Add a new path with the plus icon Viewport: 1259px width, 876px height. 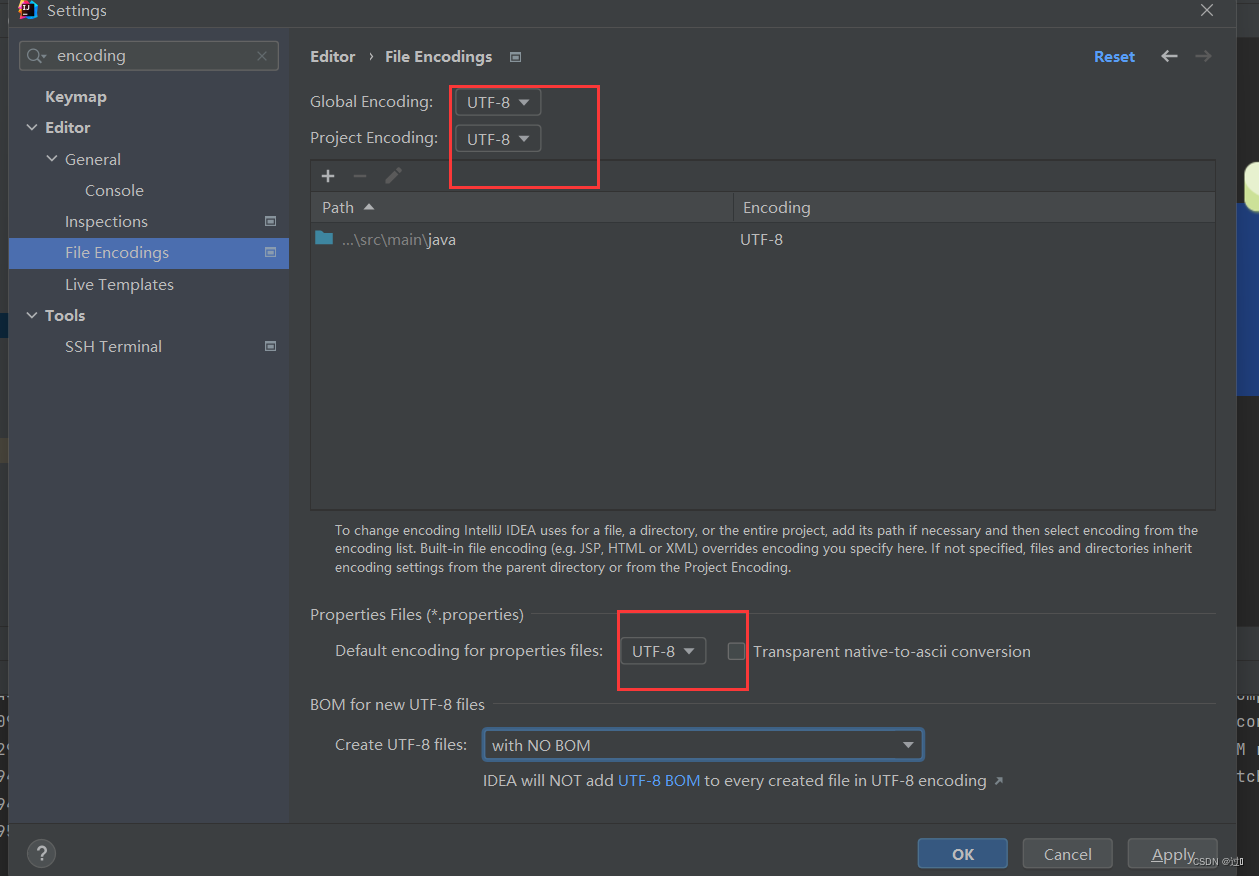pyautogui.click(x=328, y=176)
